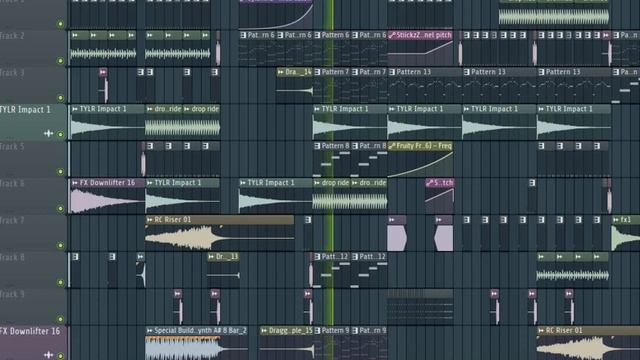The width and height of the screenshot is (640, 360).
Task: Click the audio icon on the bottom-track RC Riser 01 clip
Action: [541, 330]
